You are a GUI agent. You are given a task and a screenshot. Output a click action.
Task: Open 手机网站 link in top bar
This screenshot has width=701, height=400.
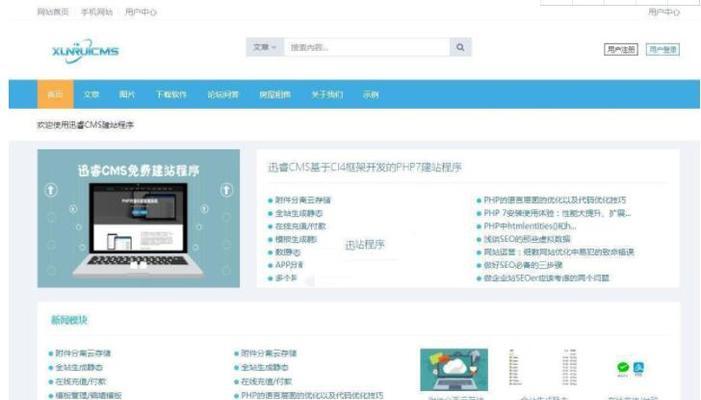coord(97,12)
